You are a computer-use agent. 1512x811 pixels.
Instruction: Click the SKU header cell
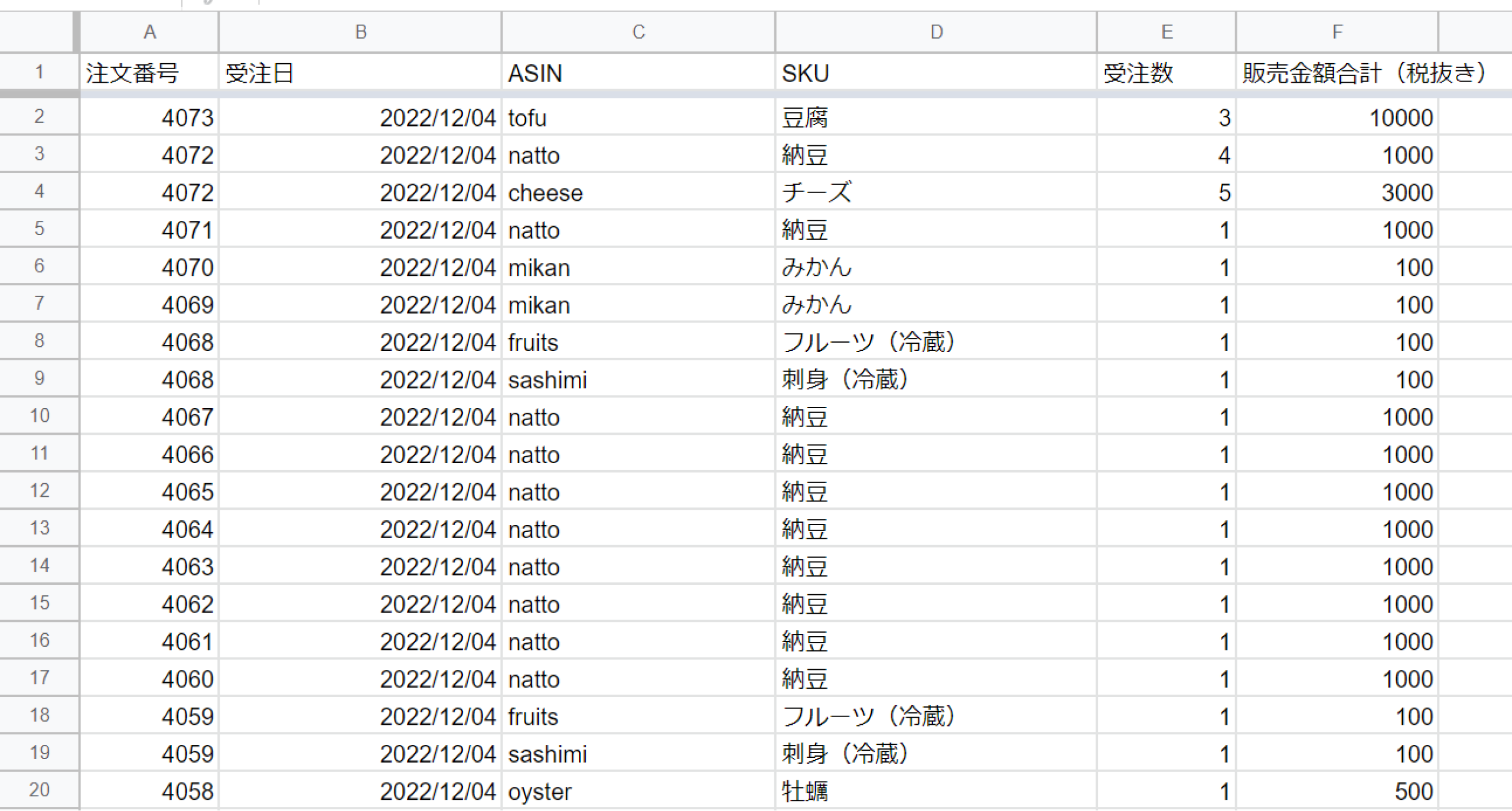pyautogui.click(x=936, y=73)
